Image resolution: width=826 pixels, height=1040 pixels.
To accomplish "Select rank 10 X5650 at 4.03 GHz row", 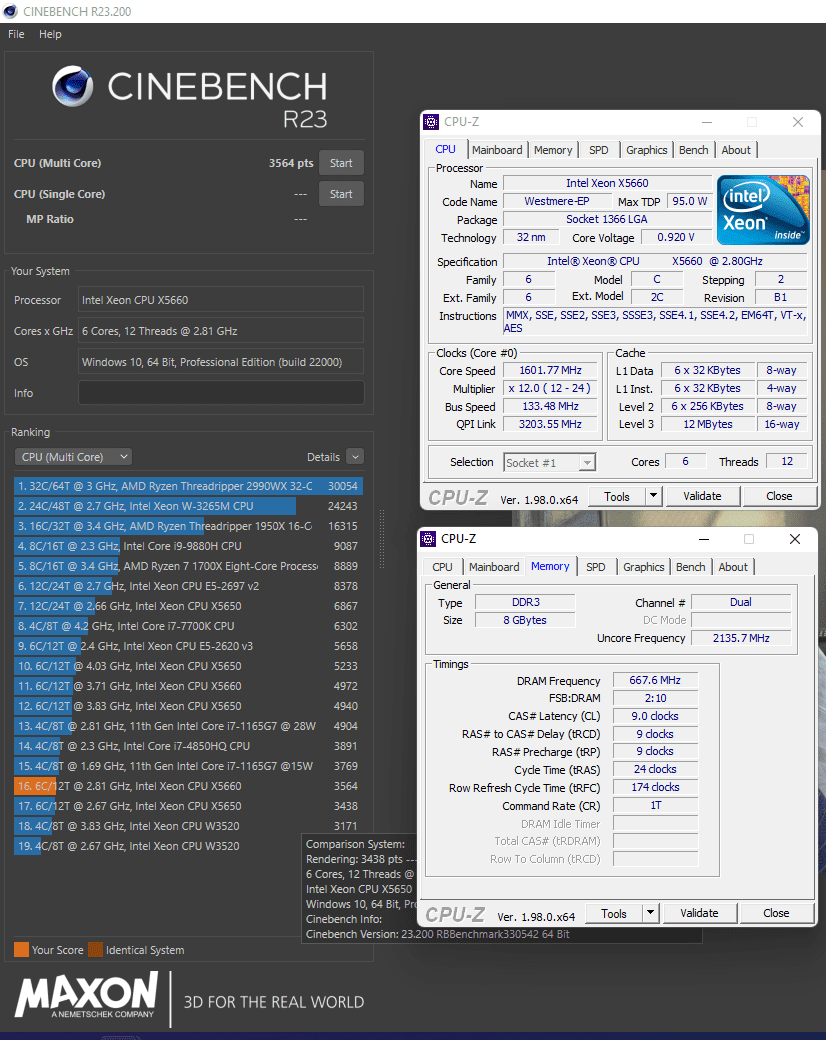I will point(188,666).
